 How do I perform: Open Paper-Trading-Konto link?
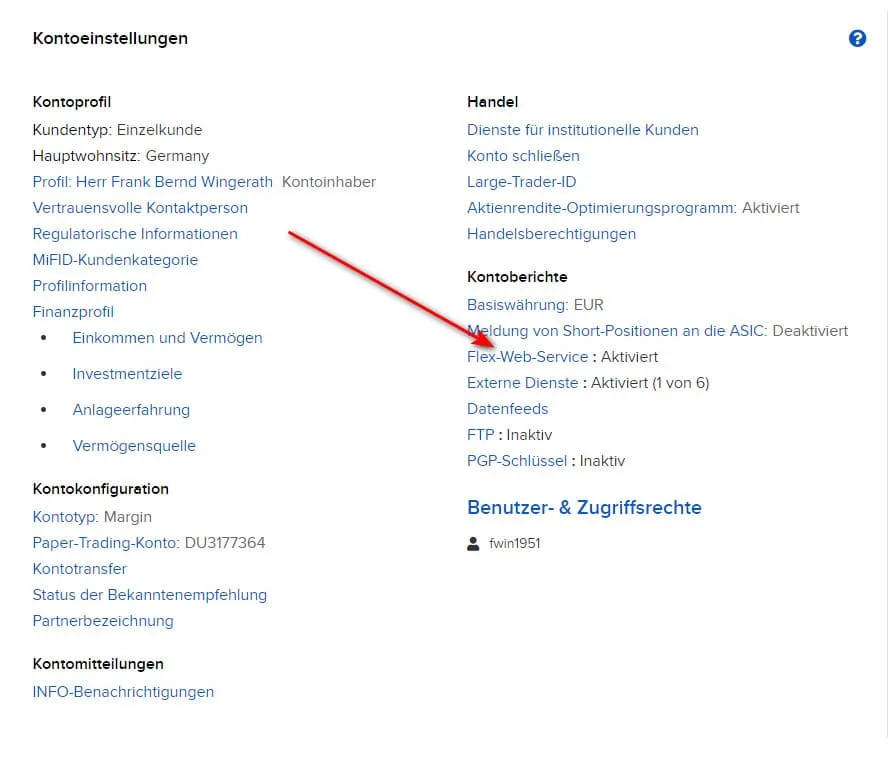click(106, 543)
